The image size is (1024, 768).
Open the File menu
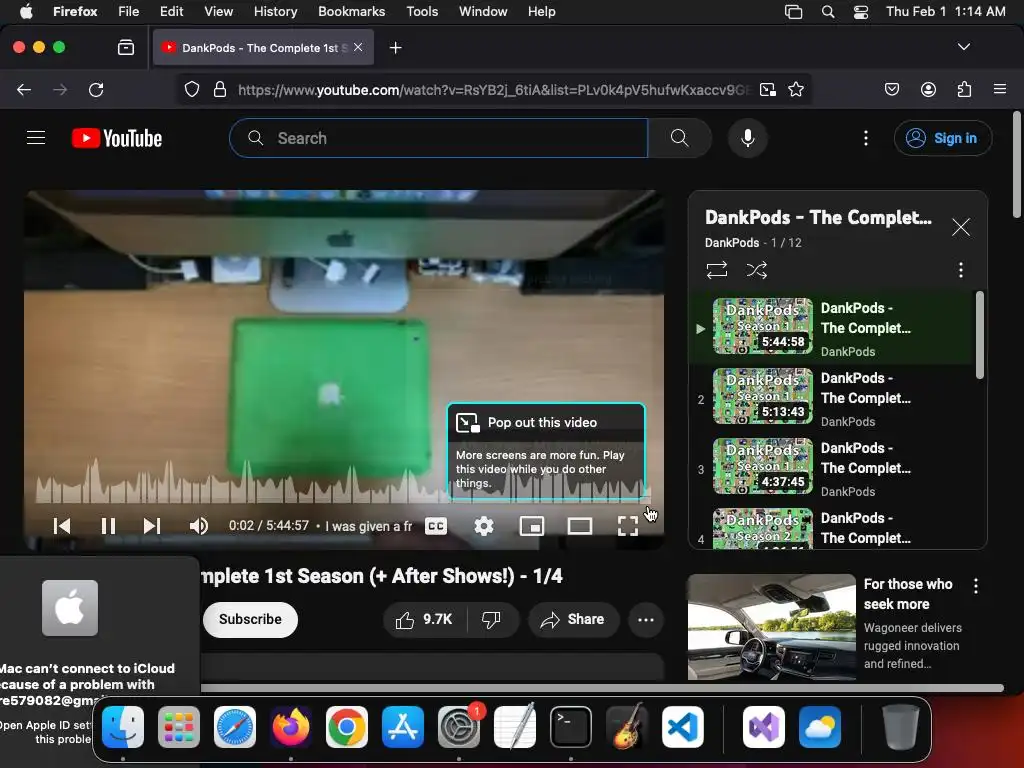(128, 11)
